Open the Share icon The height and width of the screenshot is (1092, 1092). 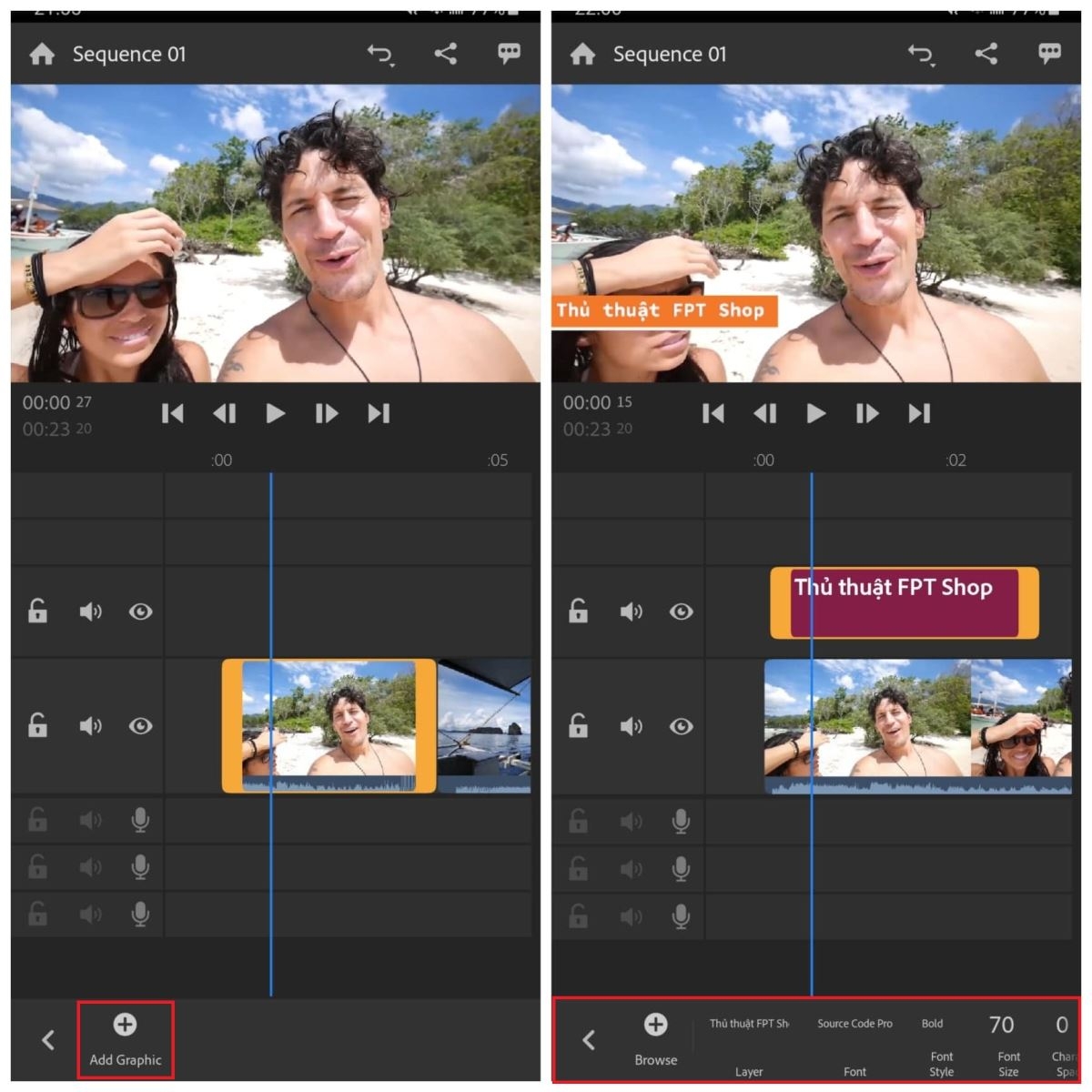445,54
